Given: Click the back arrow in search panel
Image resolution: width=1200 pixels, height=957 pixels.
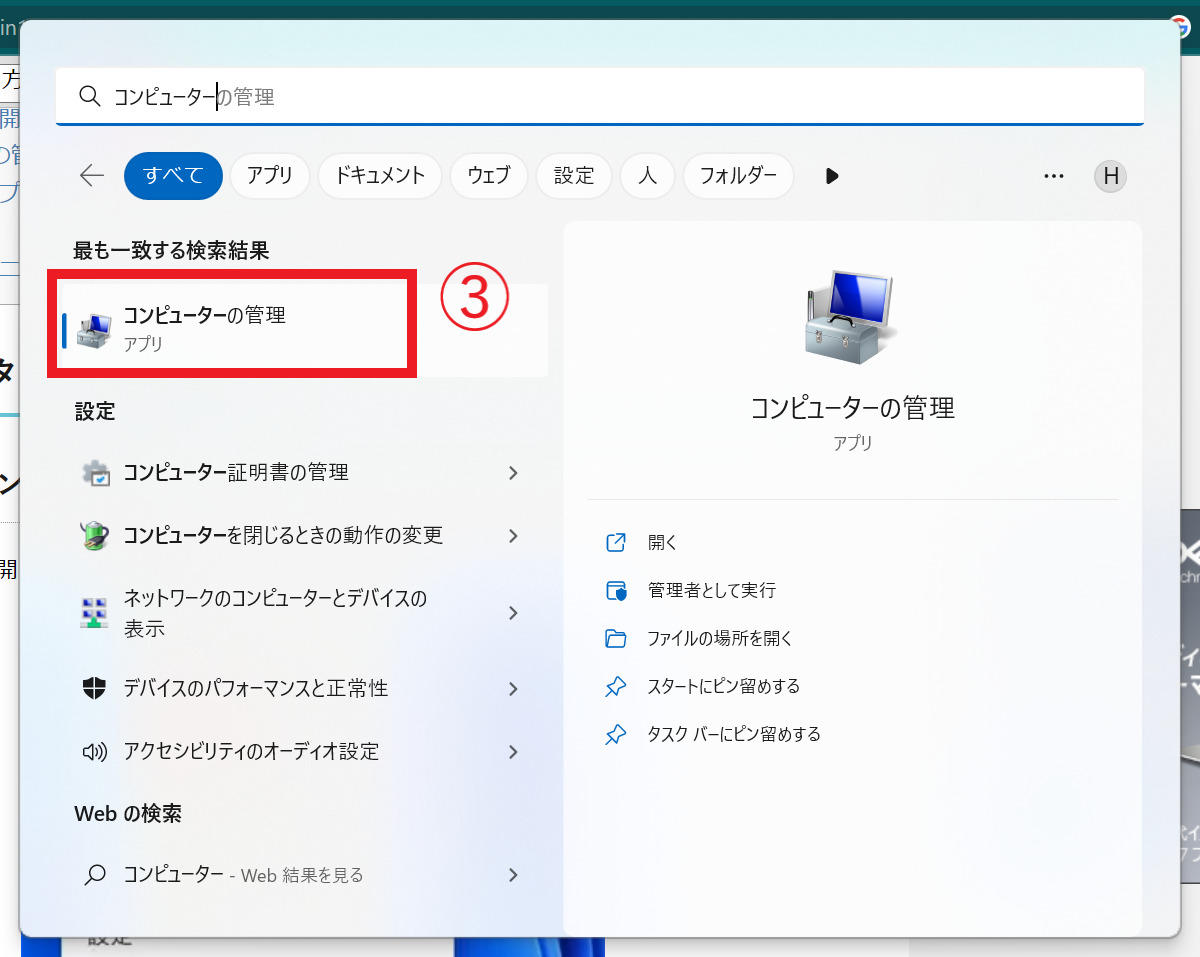Looking at the screenshot, I should click(x=92, y=176).
